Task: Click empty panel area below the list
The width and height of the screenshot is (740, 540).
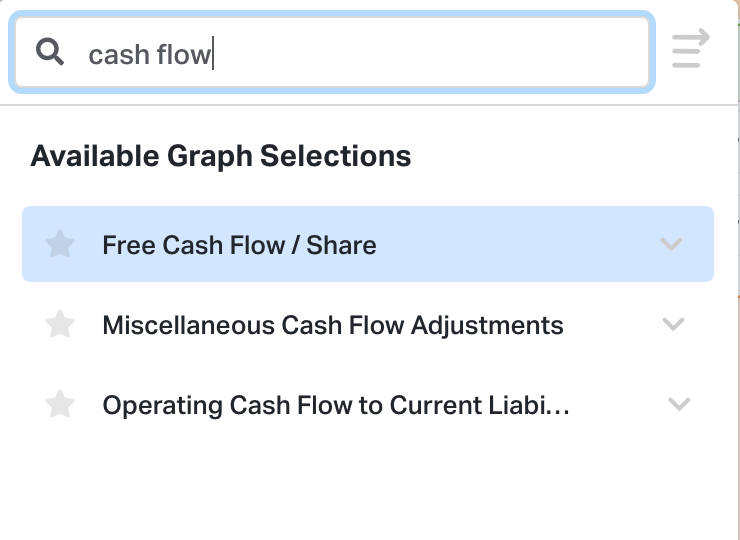Action: tap(370, 485)
